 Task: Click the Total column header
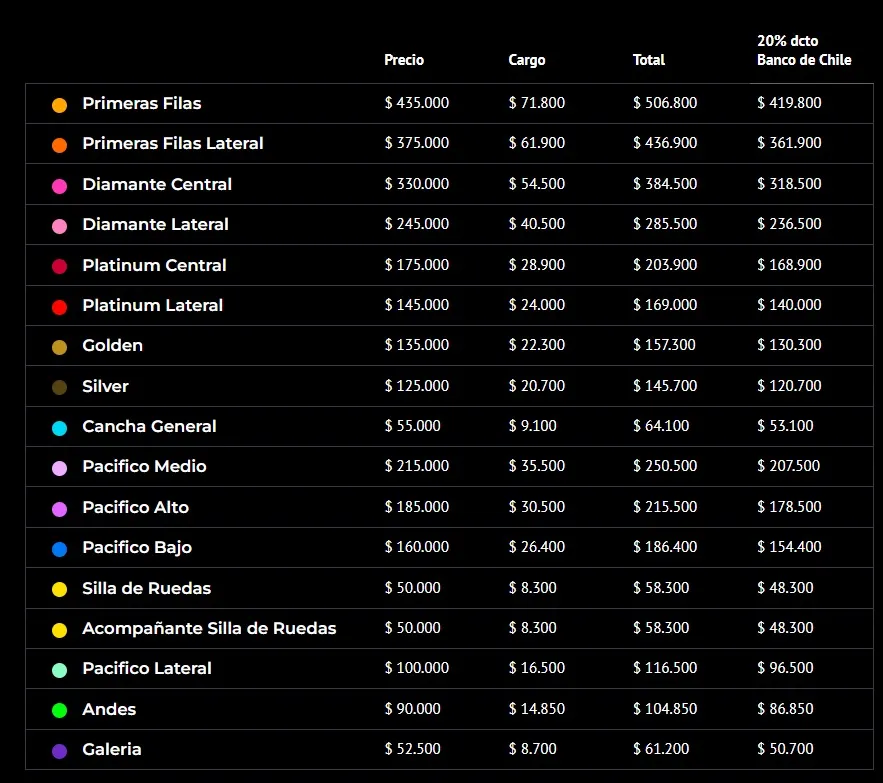coord(649,60)
